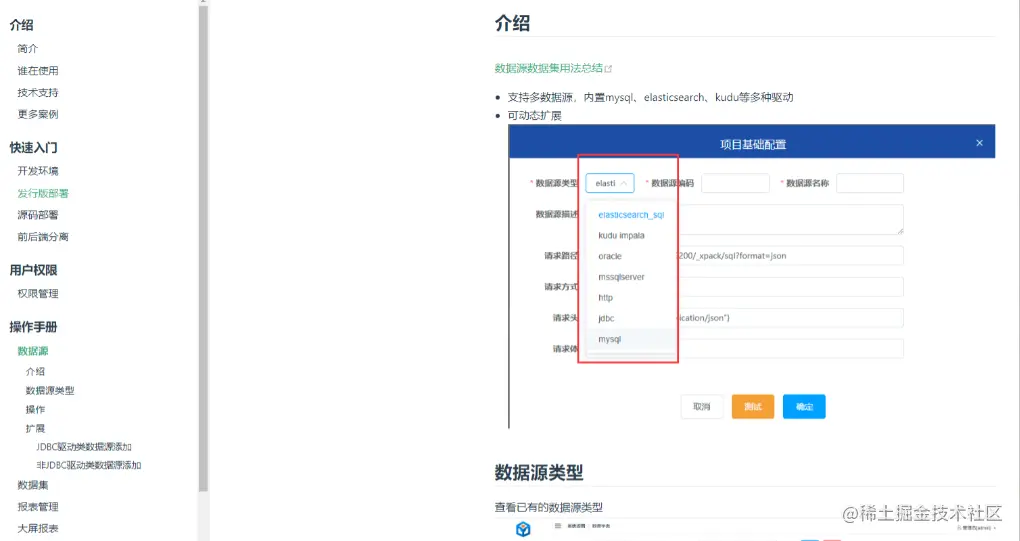
Task: Click the hamburger menu icon beside the logo
Action: [x=557, y=525]
